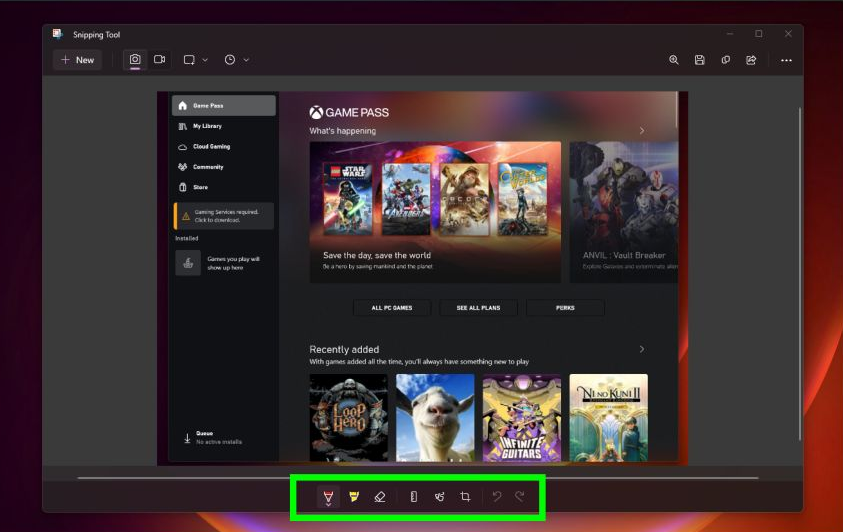The height and width of the screenshot is (532, 843).
Task: Select Community in captured Xbox sidebar
Action: [224, 167]
